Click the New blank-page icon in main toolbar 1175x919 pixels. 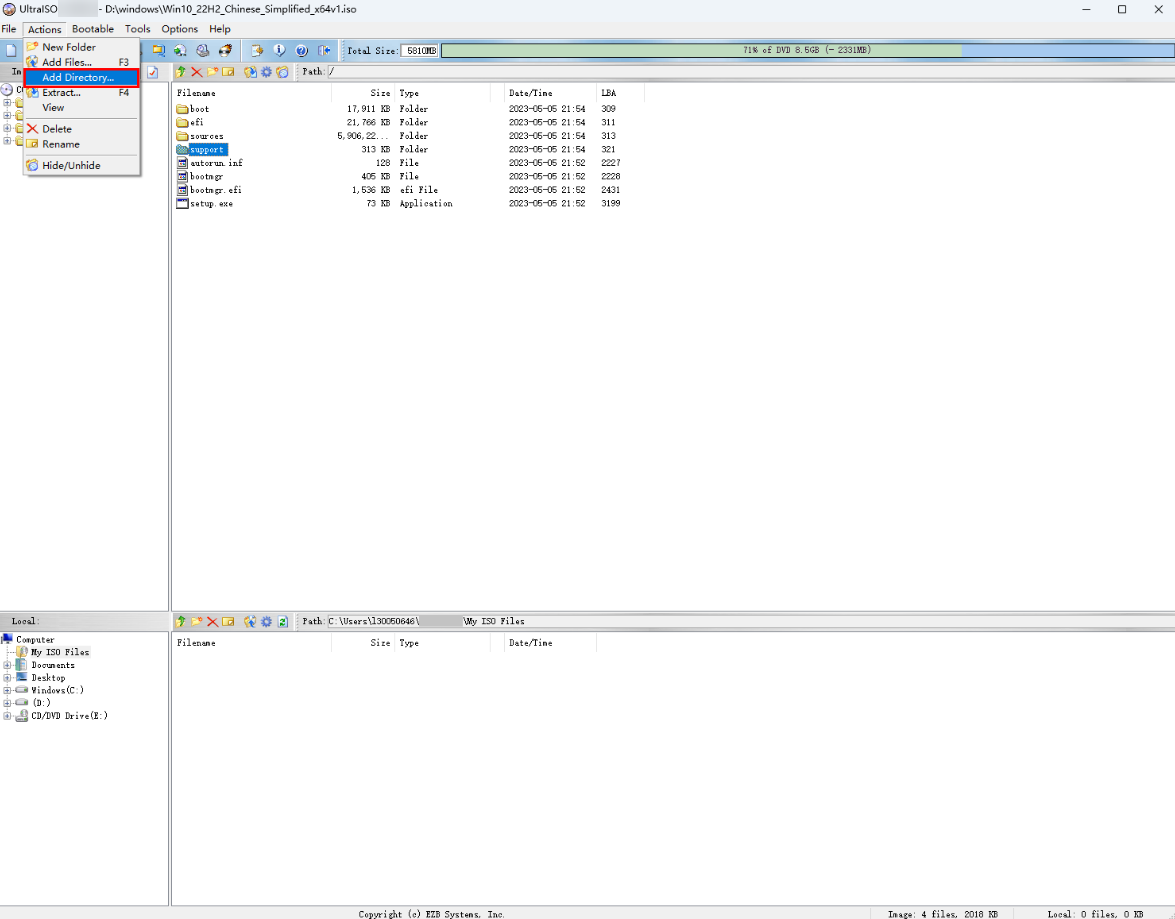coord(11,50)
